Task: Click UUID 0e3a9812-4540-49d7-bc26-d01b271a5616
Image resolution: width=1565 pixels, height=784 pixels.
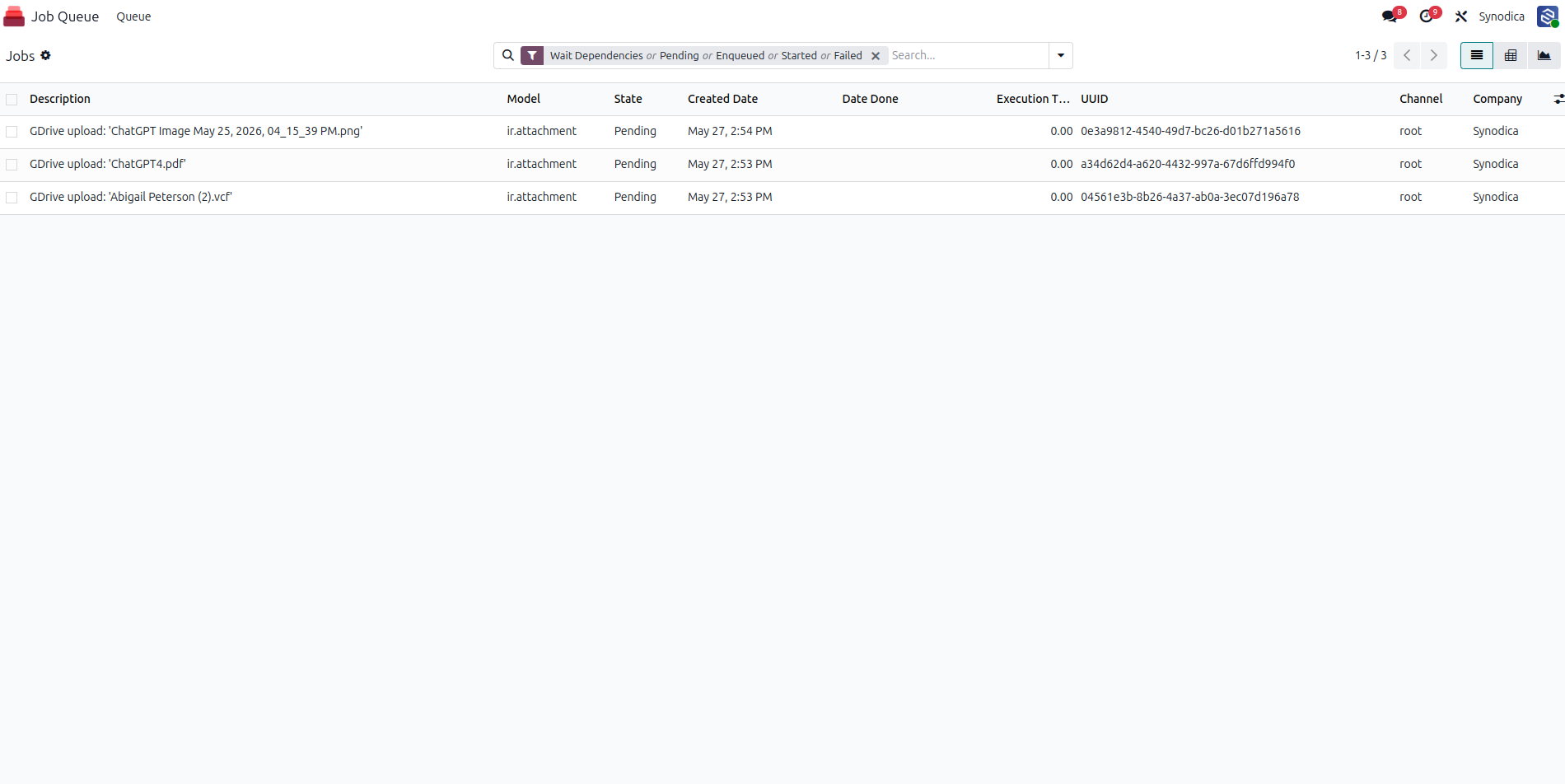Action: click(x=1190, y=131)
